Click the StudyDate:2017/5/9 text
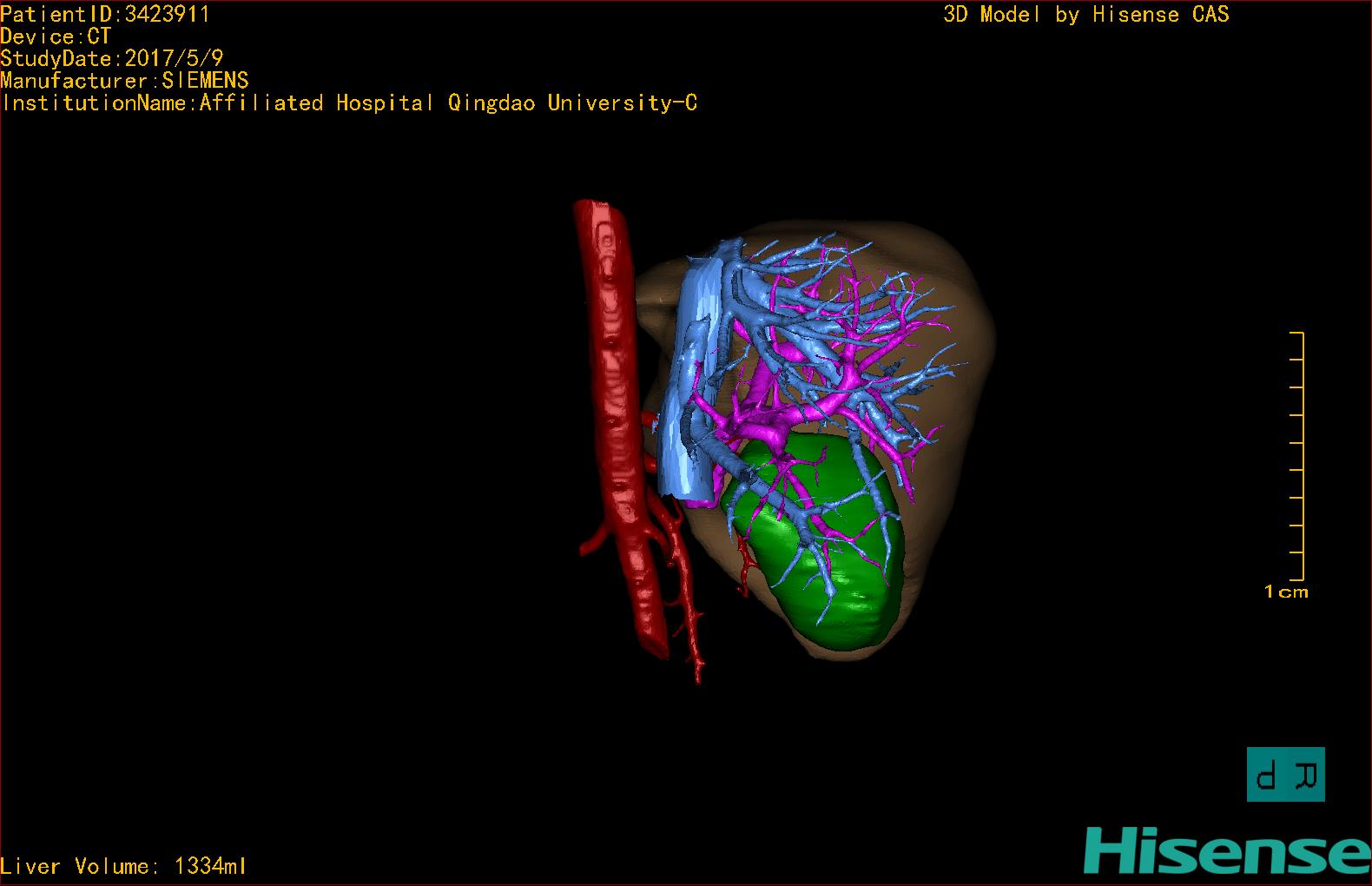The height and width of the screenshot is (886, 1372). 112,58
